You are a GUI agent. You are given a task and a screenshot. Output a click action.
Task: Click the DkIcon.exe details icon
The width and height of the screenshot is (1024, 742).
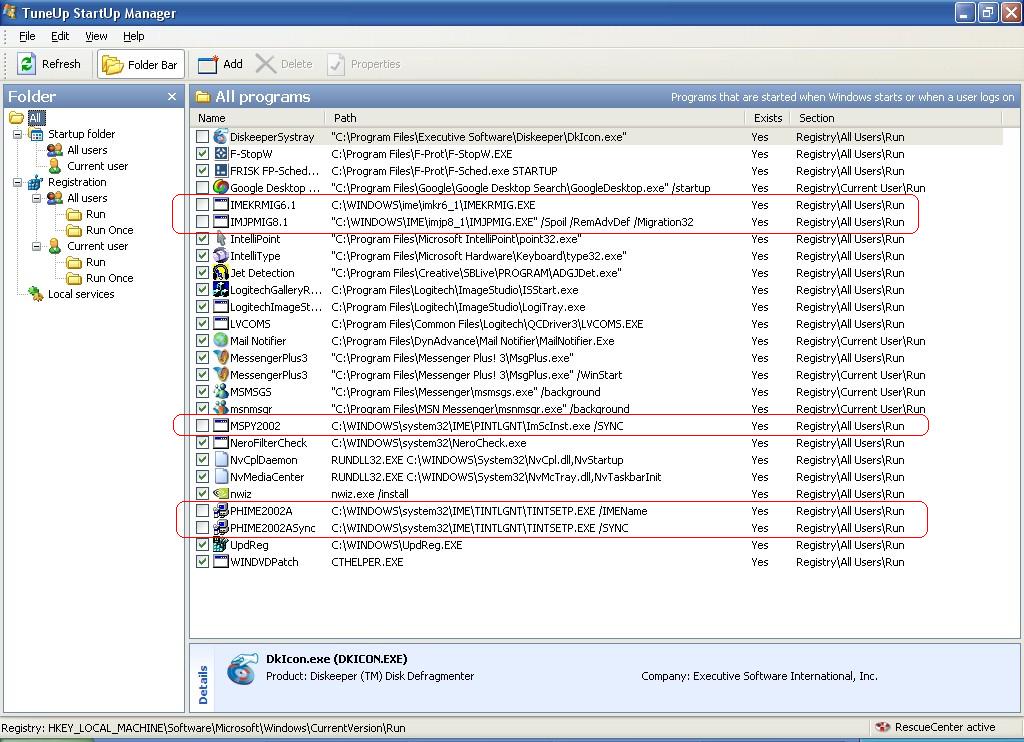pyautogui.click(x=242, y=669)
